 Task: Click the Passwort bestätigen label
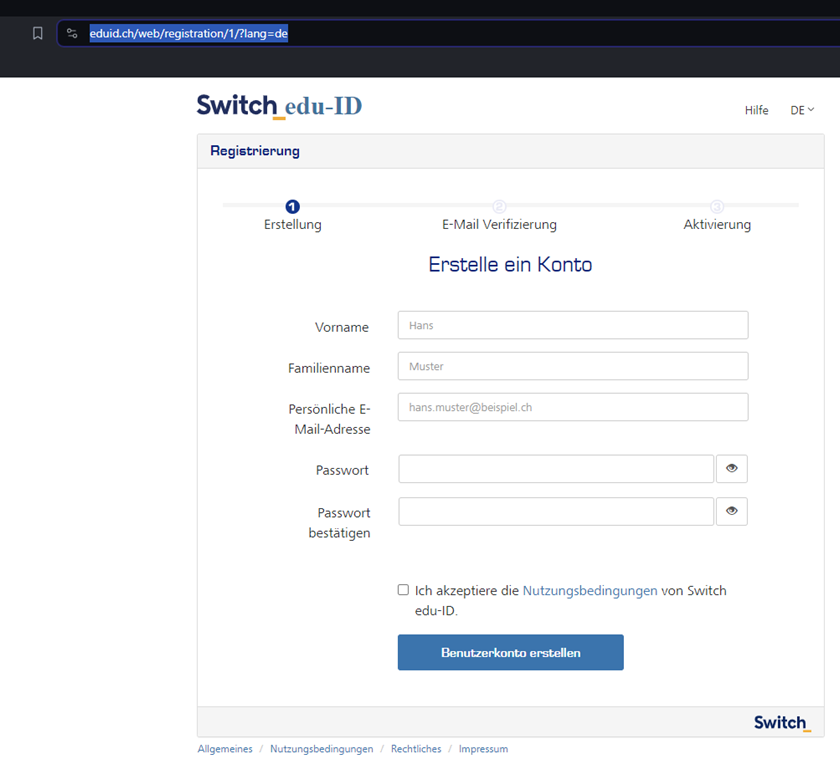pyautogui.click(x=340, y=523)
